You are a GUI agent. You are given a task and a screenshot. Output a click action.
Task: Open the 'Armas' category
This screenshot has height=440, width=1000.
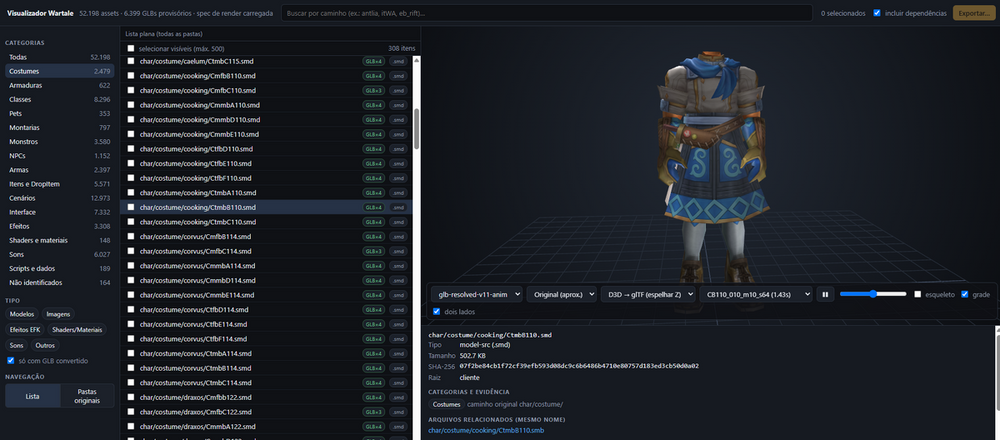click(59, 170)
